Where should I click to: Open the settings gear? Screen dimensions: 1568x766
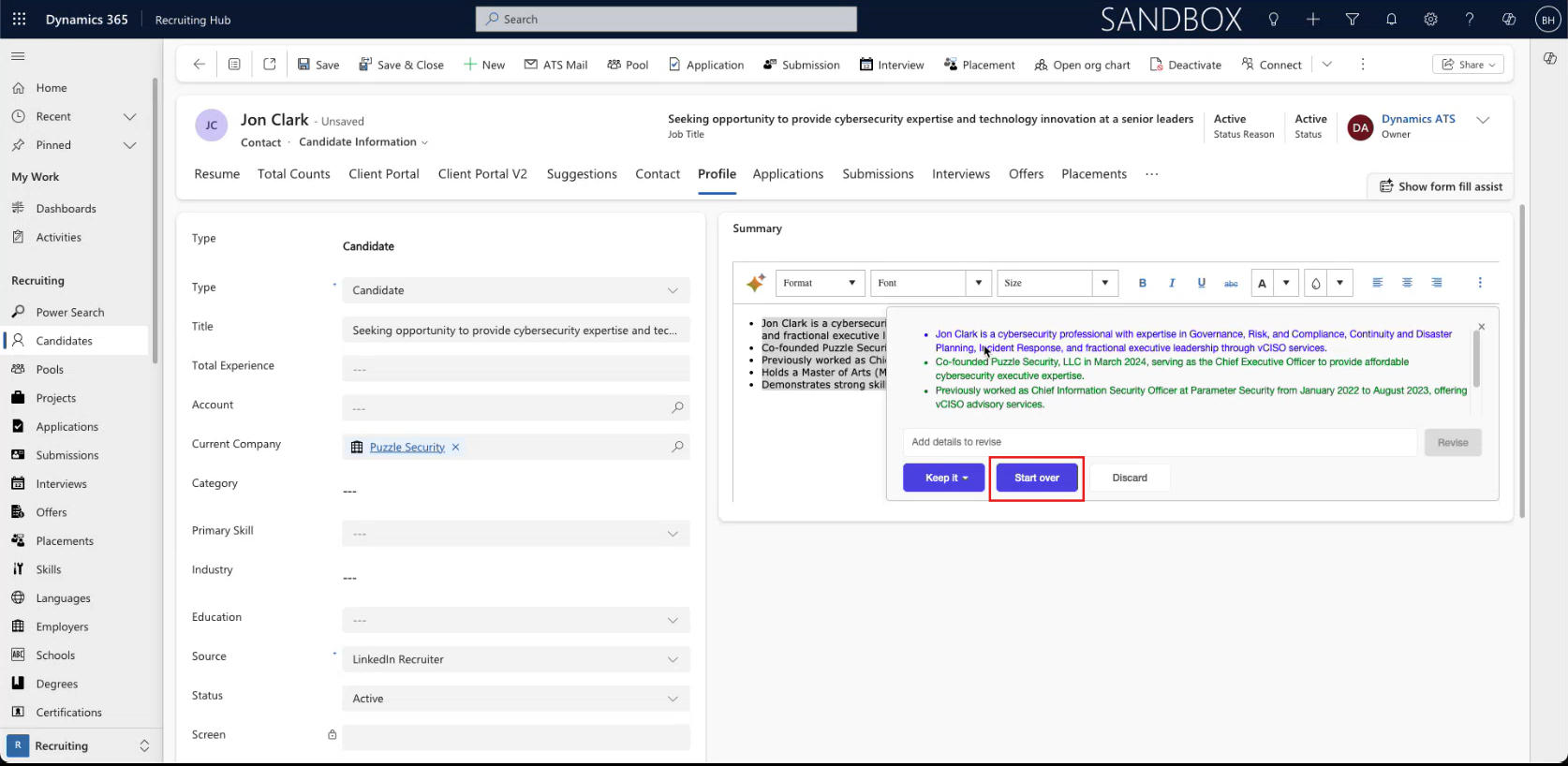pyautogui.click(x=1430, y=19)
